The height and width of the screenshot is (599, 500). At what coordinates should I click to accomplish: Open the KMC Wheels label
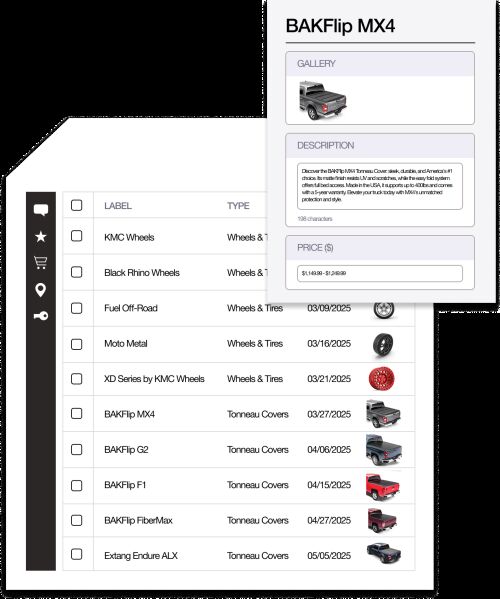point(129,237)
